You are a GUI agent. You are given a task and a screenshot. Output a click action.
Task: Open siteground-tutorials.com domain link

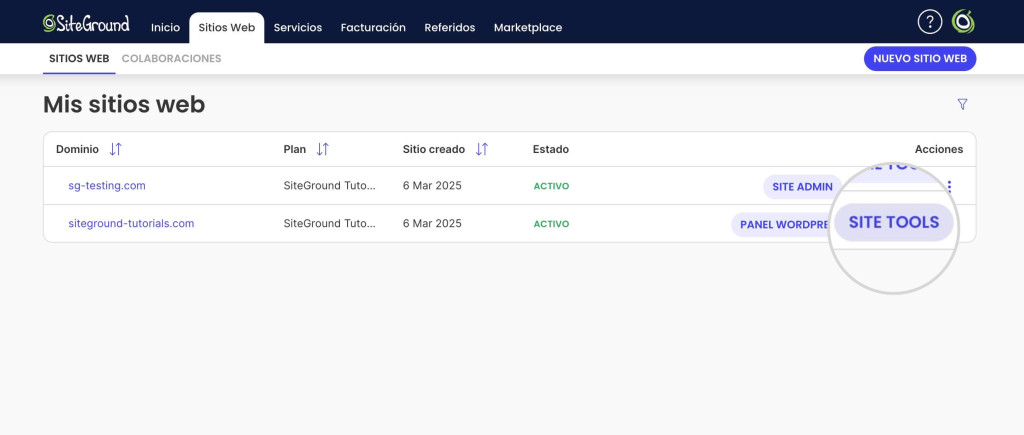[131, 223]
